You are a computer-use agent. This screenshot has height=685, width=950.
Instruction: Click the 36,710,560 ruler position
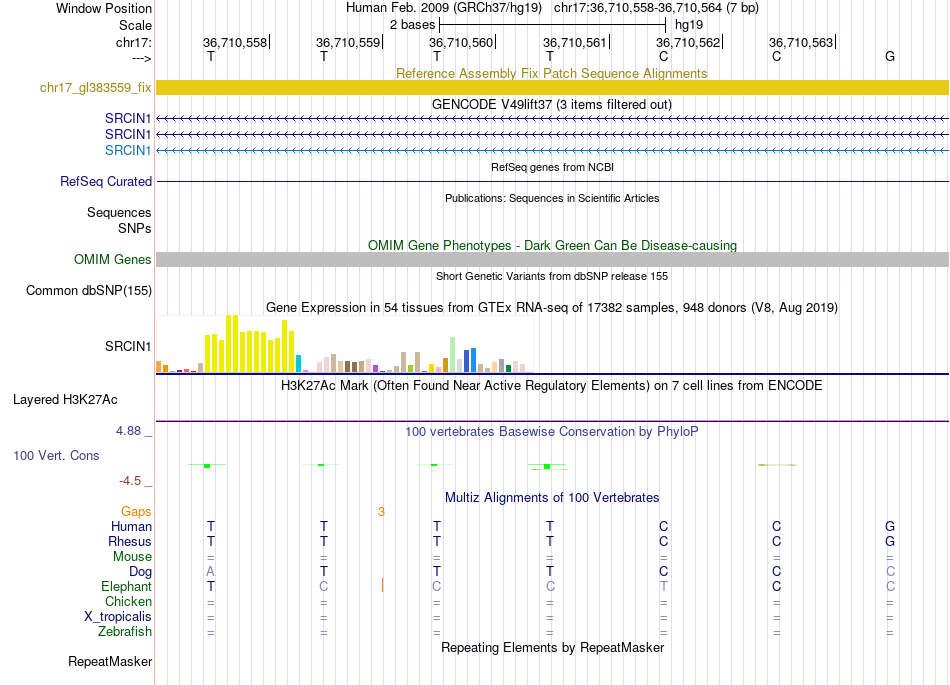461,42
